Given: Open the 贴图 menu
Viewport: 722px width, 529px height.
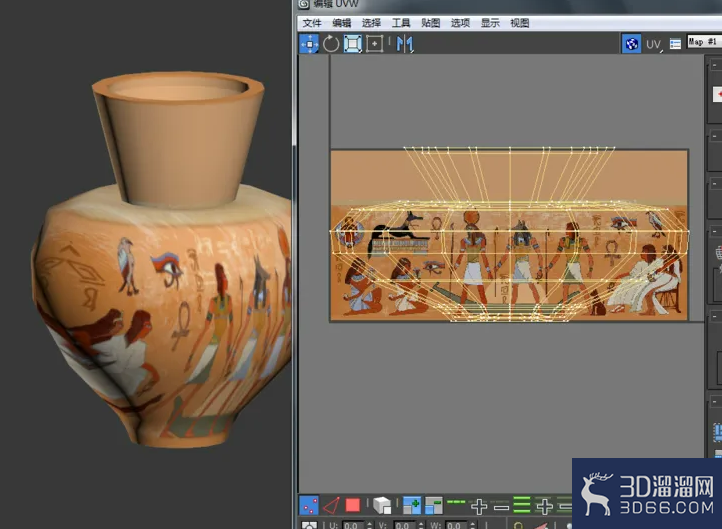Looking at the screenshot, I should 431,23.
